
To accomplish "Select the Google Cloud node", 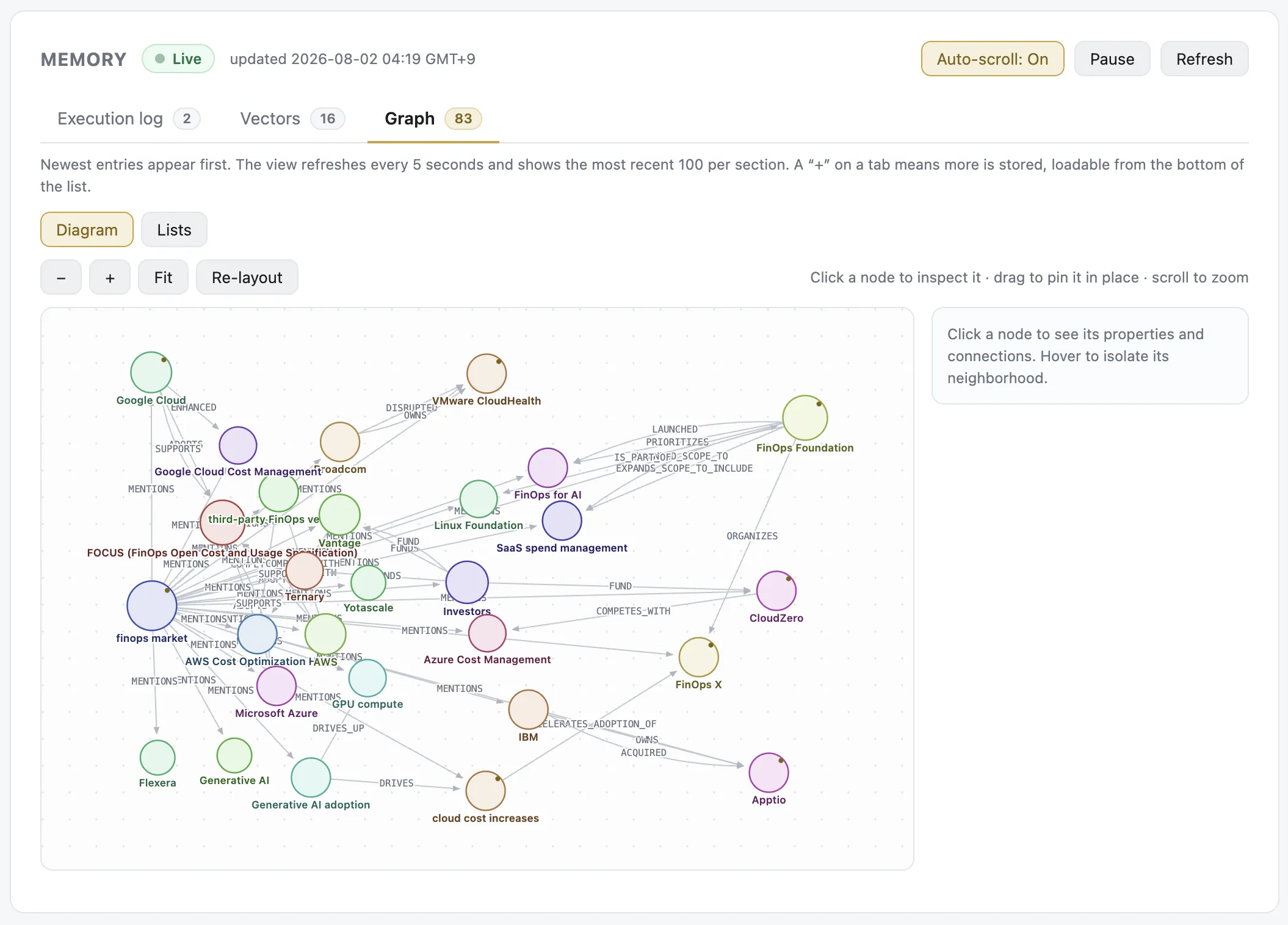I will pyautogui.click(x=151, y=372).
